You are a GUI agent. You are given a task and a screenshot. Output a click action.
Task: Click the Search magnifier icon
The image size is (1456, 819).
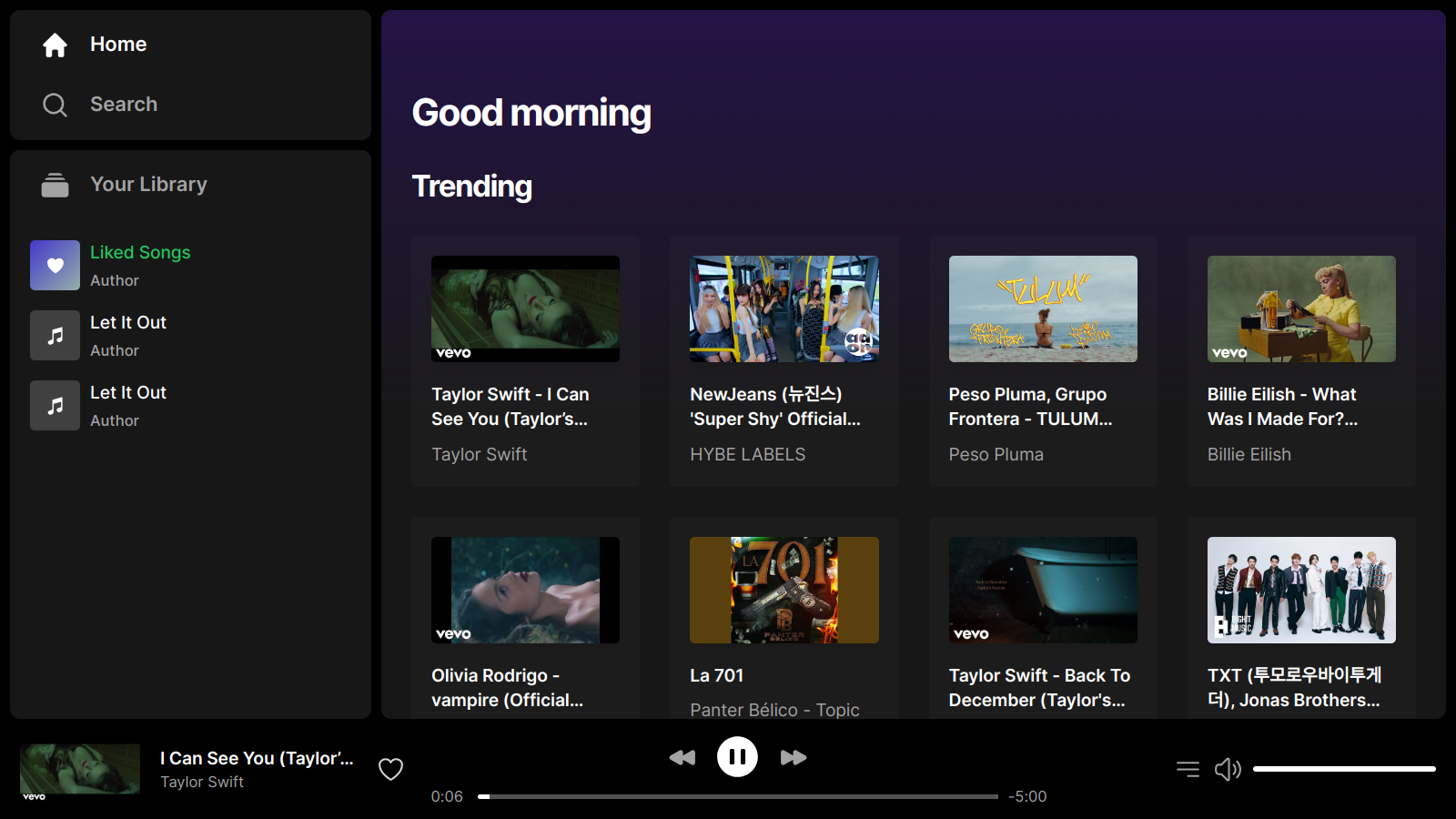coord(55,105)
